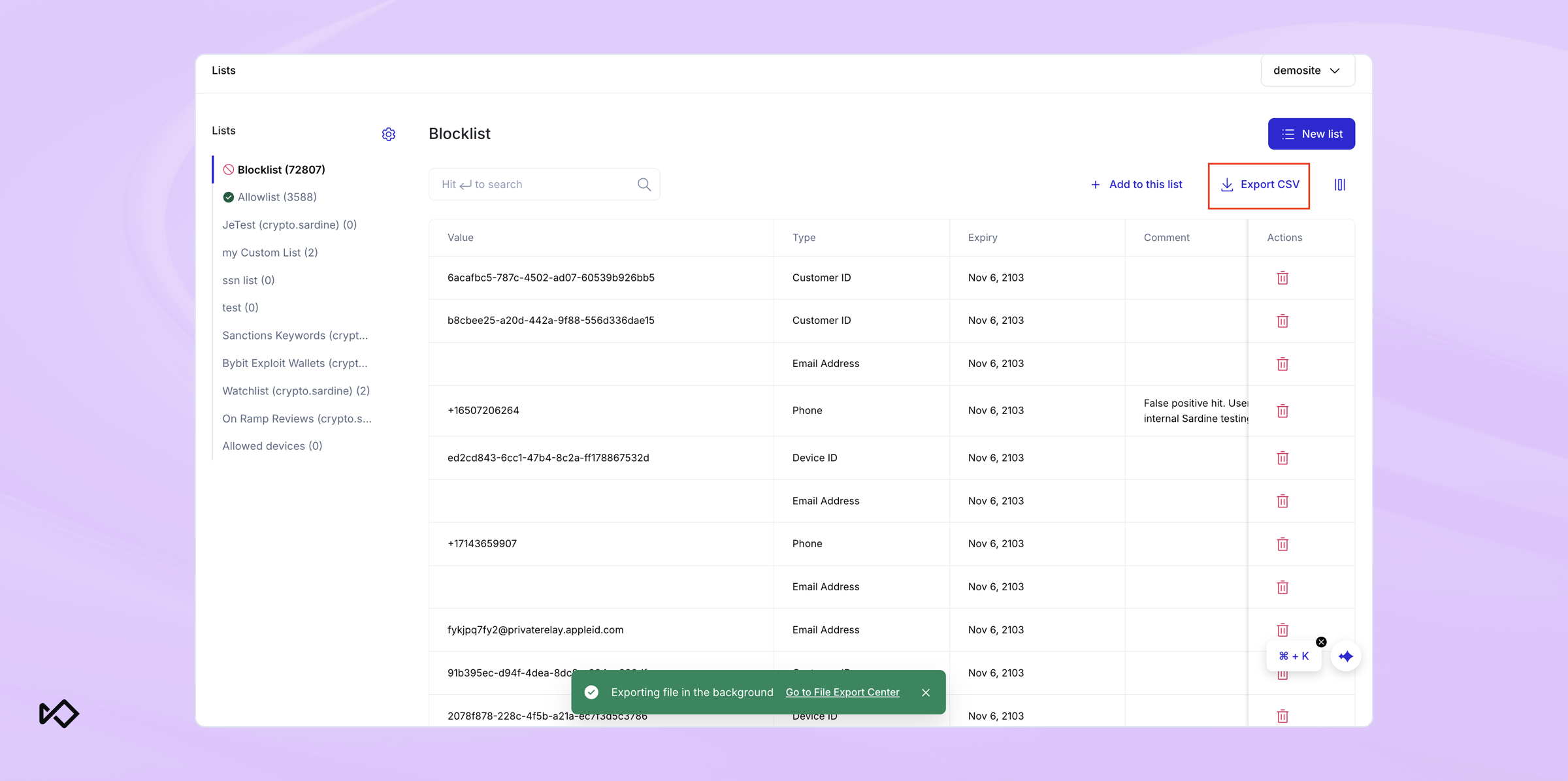Delete the fykjpq7fy2@privaterelay.appleid.com row
The image size is (1568, 781).
tap(1282, 630)
